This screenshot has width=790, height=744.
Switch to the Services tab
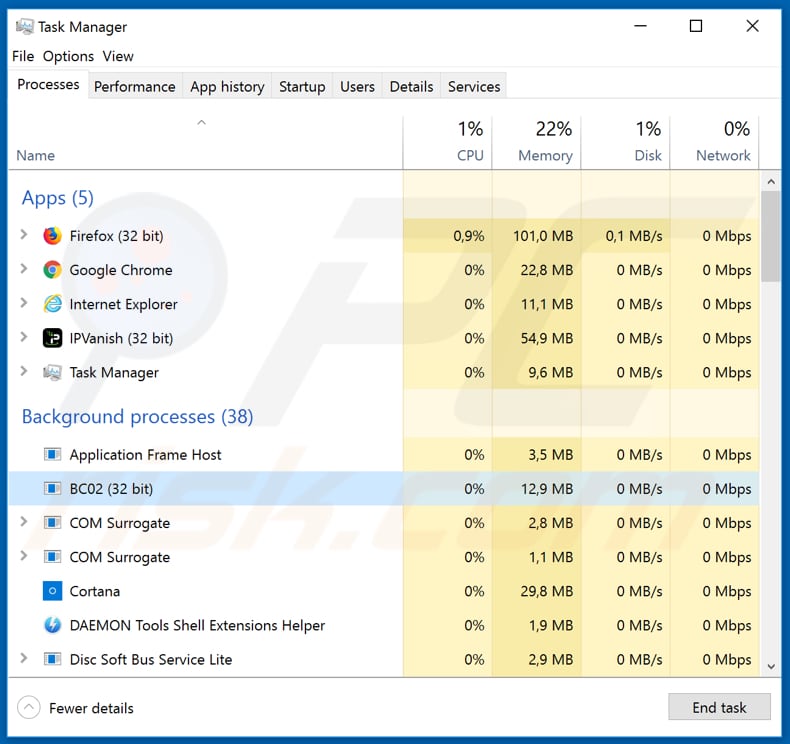point(474,86)
